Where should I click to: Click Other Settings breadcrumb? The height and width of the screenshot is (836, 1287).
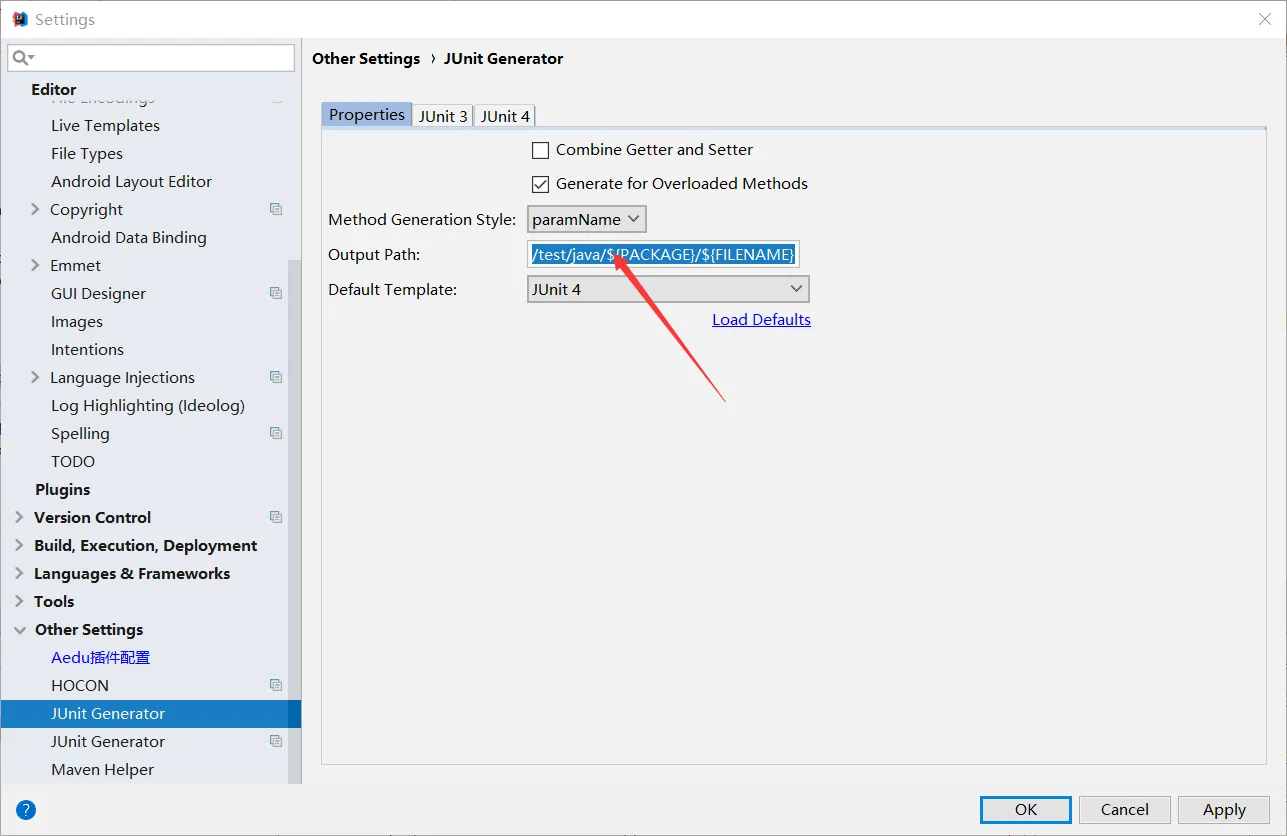366,58
